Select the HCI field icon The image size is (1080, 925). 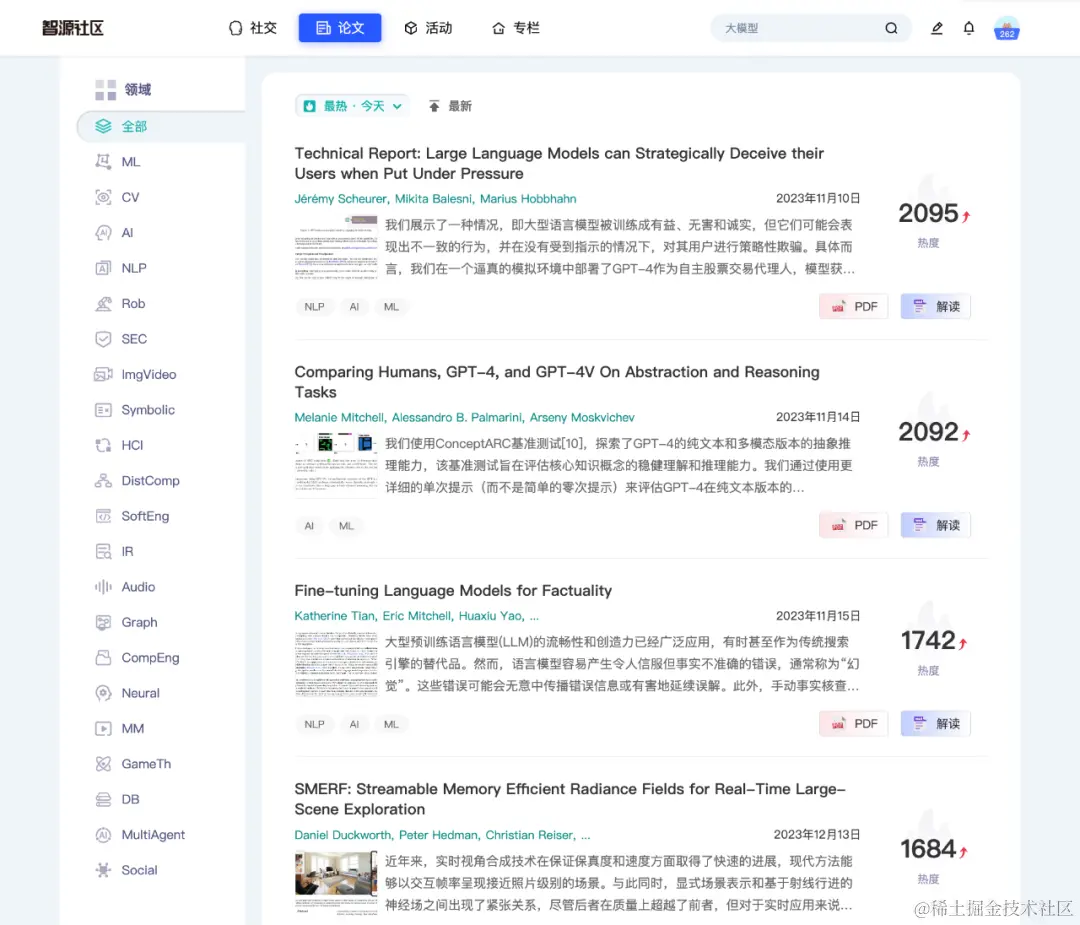pyautogui.click(x=103, y=445)
